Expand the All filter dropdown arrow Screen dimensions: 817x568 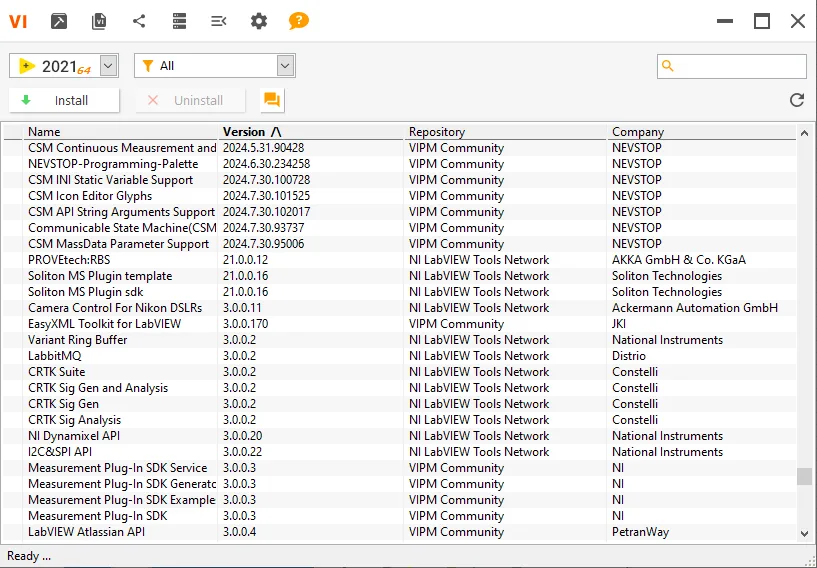(284, 66)
